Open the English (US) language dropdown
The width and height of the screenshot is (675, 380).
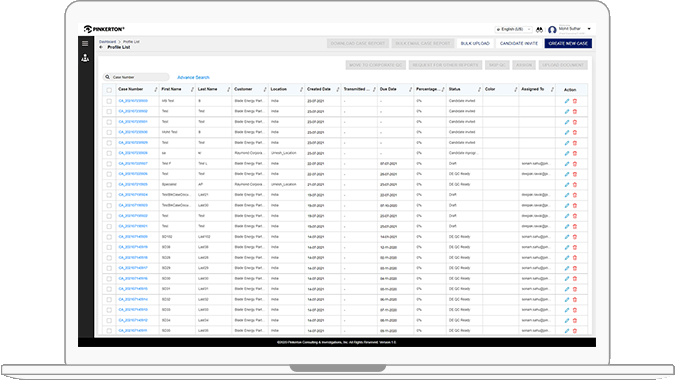click(x=513, y=29)
